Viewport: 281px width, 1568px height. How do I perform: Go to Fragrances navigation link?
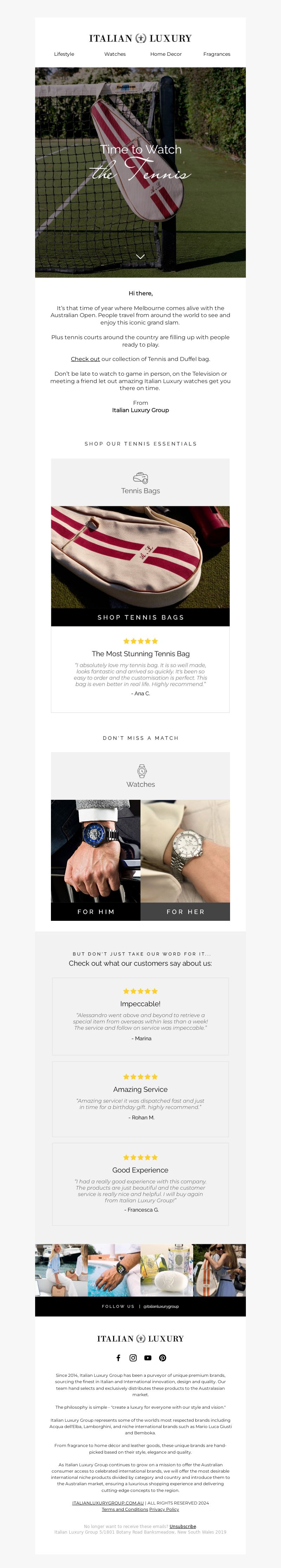pos(217,54)
